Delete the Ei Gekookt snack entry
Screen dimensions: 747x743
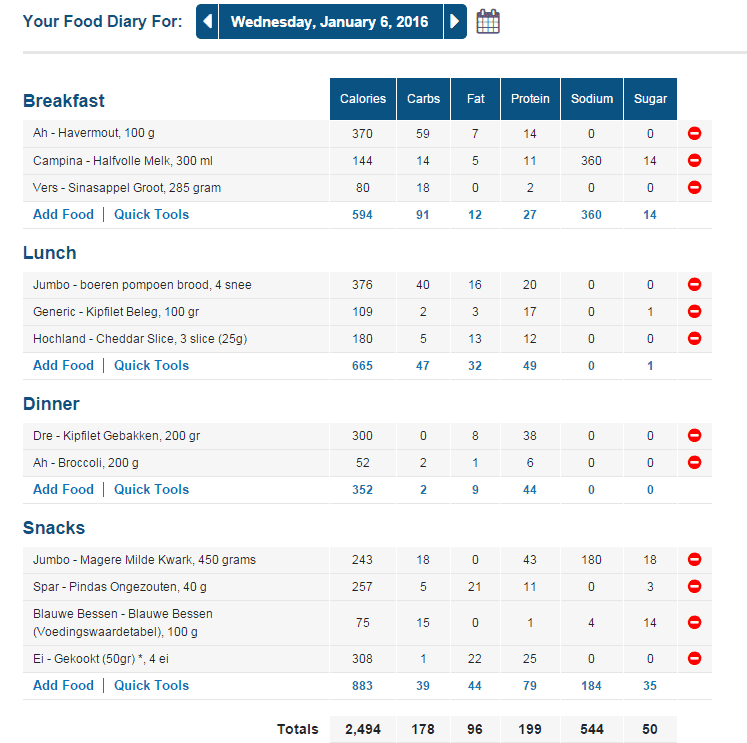(694, 659)
